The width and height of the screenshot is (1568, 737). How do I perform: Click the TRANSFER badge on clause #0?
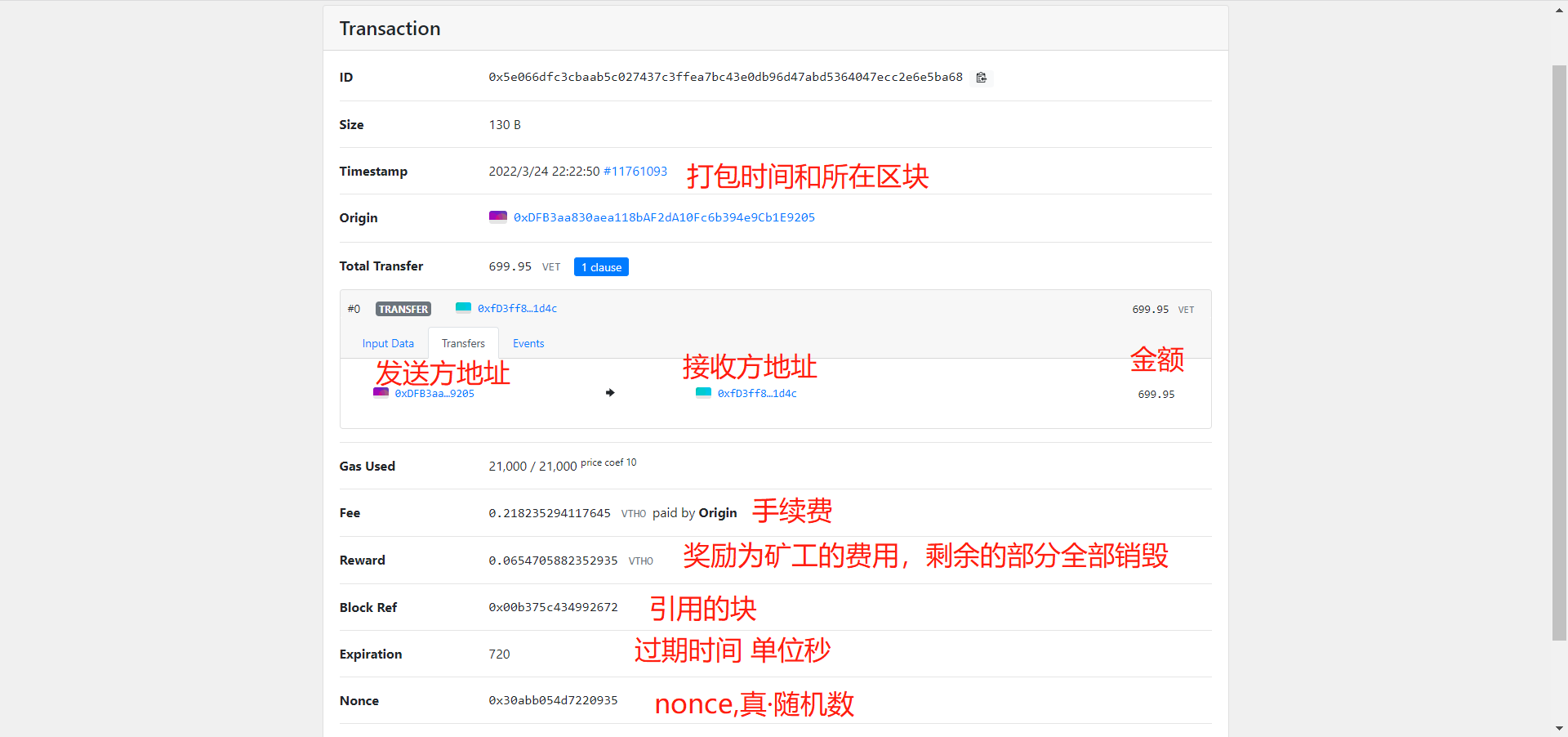coord(403,308)
